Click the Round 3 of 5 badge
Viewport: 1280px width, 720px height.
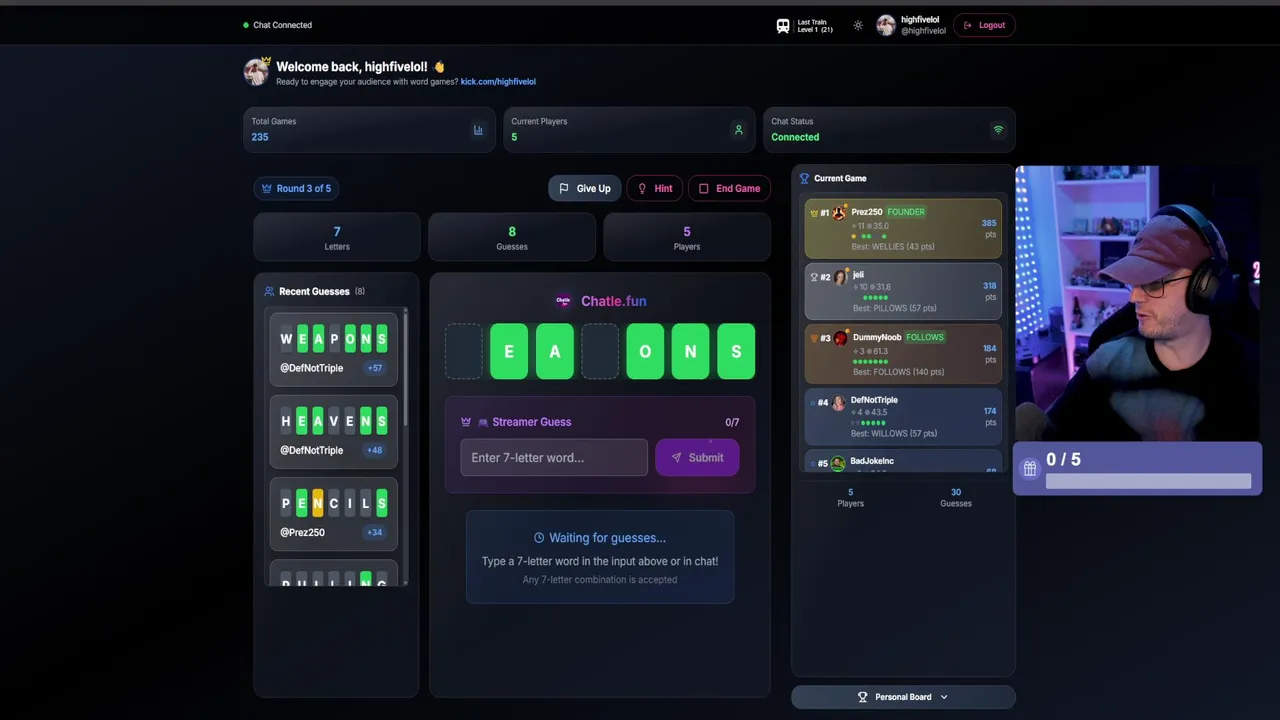pos(296,188)
